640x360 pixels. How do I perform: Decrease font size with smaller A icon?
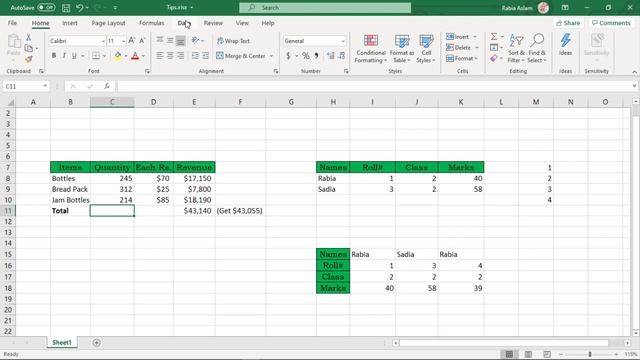[142, 40]
